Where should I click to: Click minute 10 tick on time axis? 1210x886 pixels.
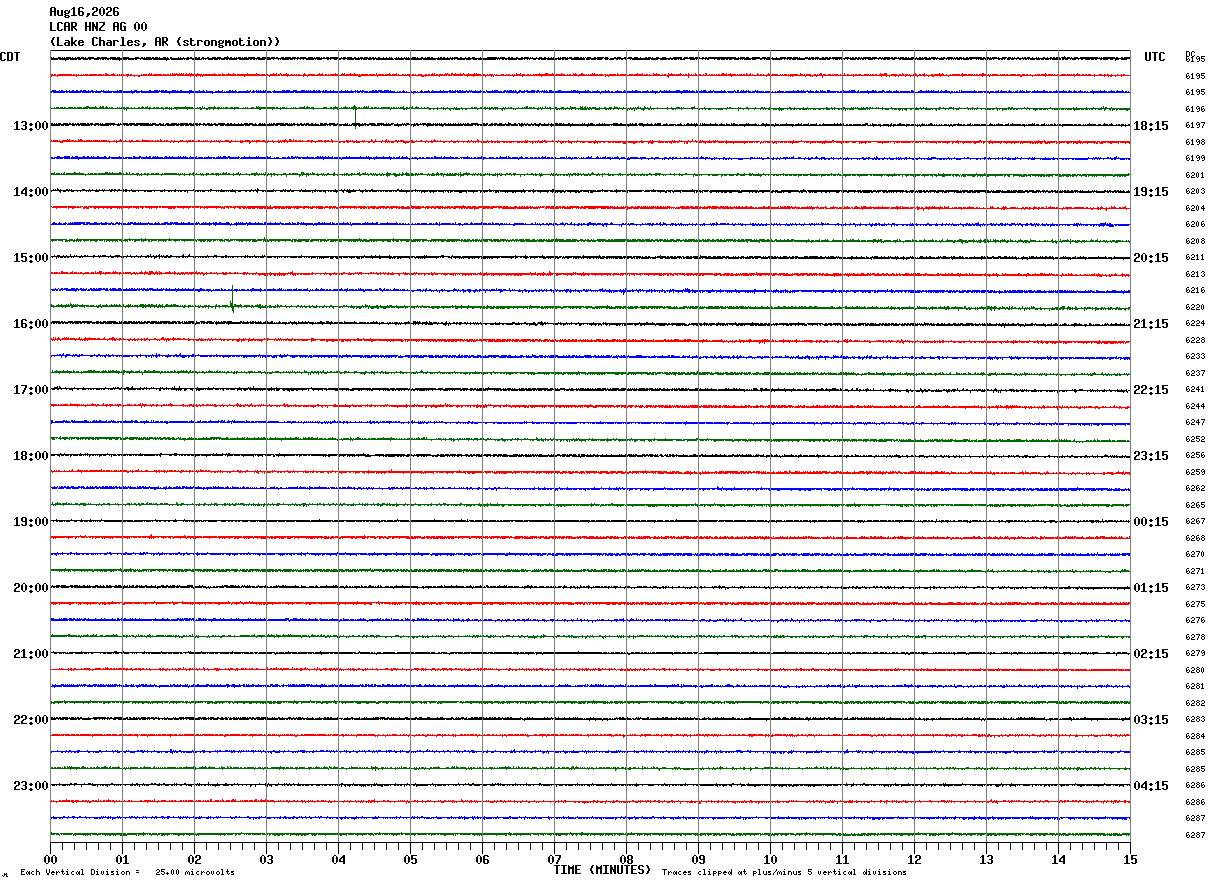(x=770, y=859)
